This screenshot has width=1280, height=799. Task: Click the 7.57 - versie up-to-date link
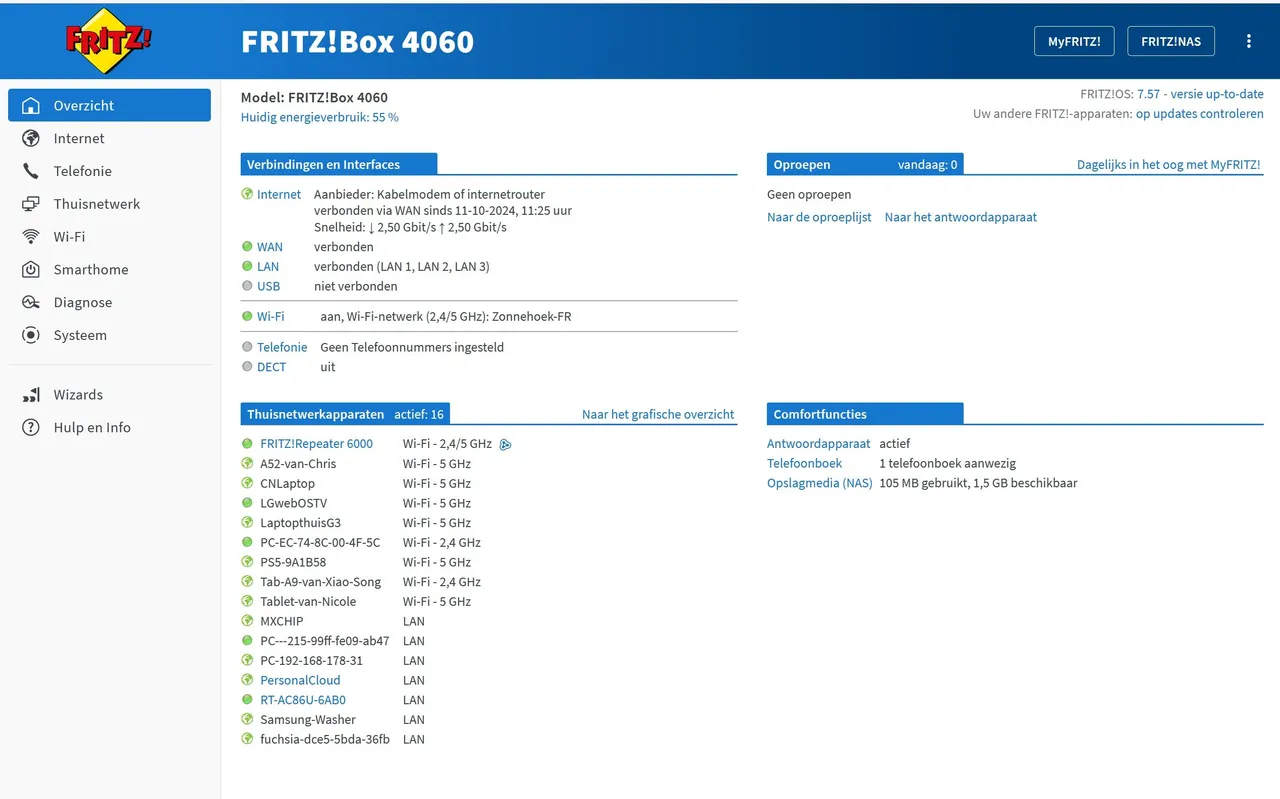pyautogui.click(x=1200, y=94)
